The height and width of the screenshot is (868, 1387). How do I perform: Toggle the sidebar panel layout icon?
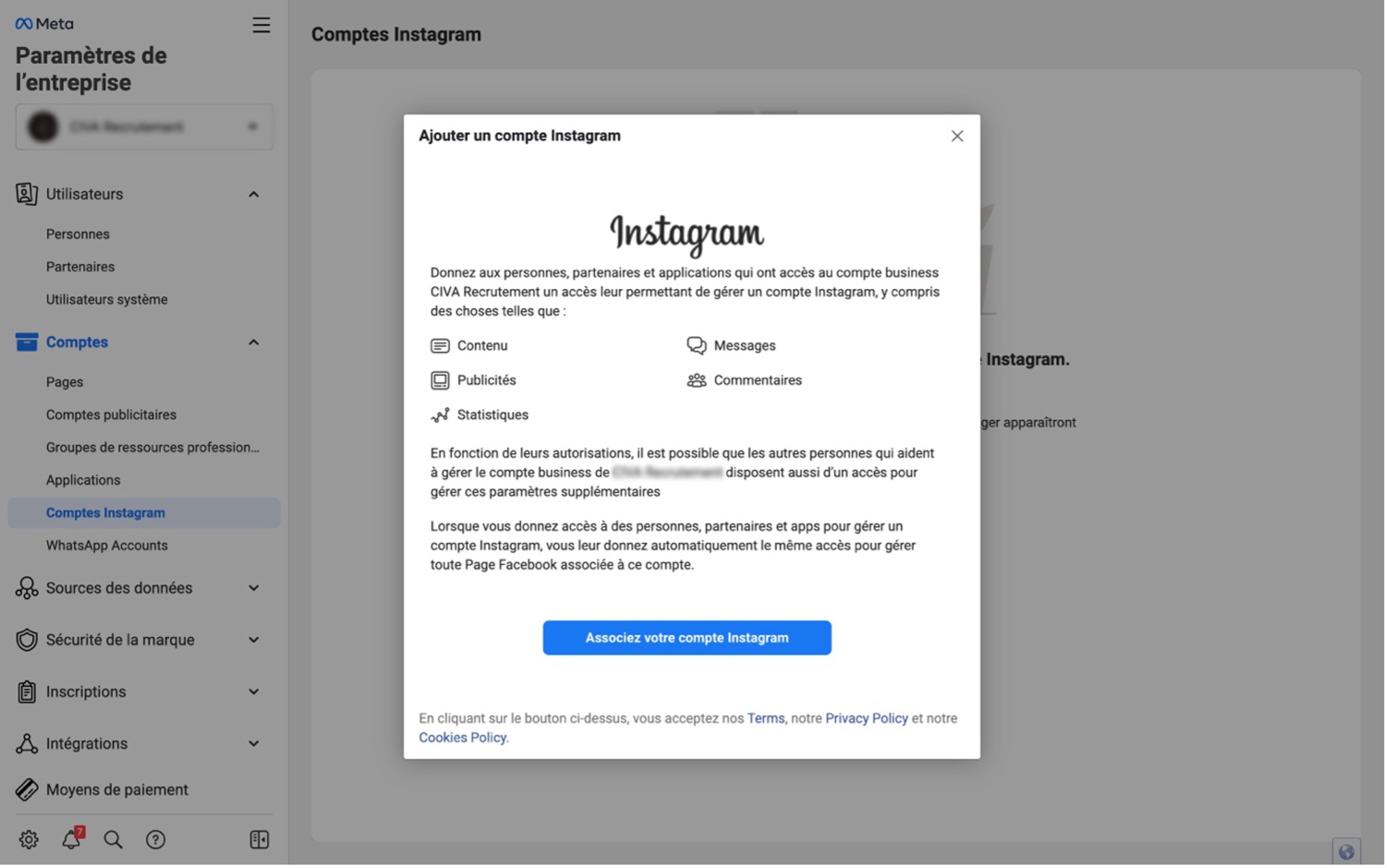(x=259, y=841)
